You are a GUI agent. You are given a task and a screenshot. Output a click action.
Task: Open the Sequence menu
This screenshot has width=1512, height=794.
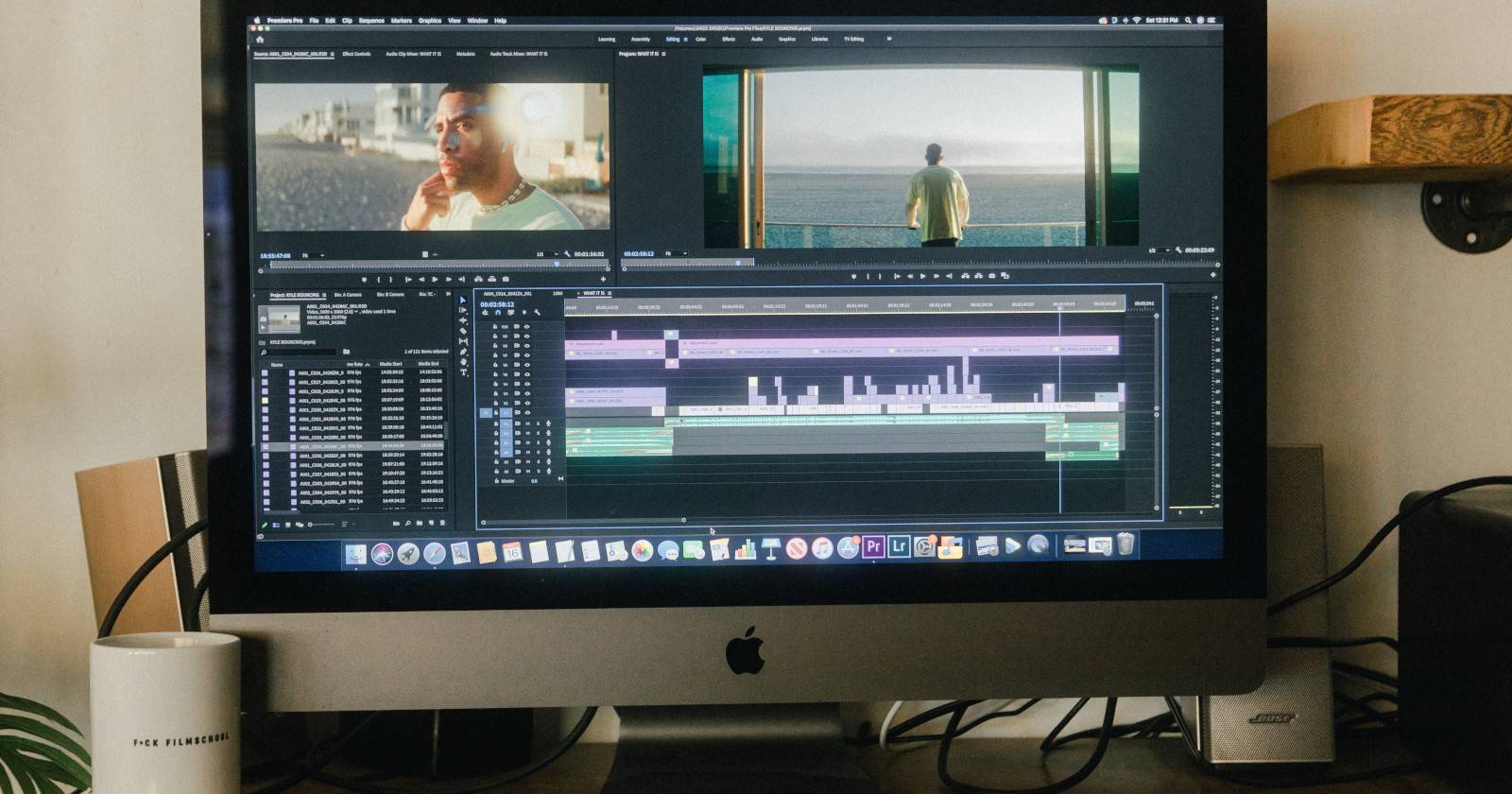pos(371,20)
